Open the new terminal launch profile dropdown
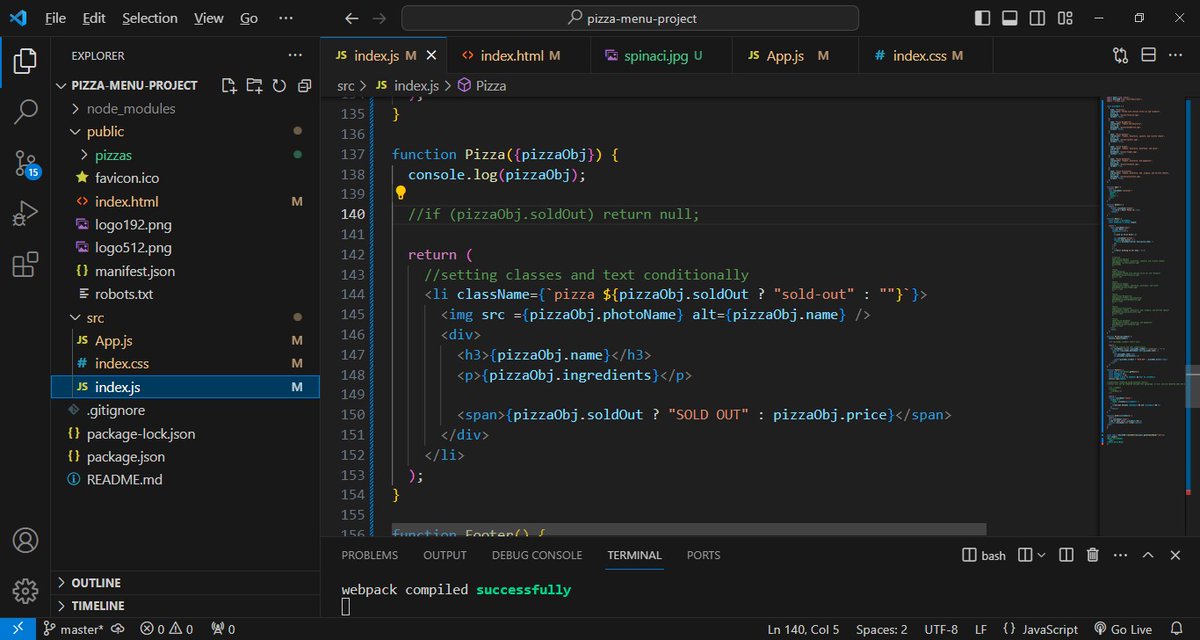The image size is (1200, 640). coord(1042,555)
